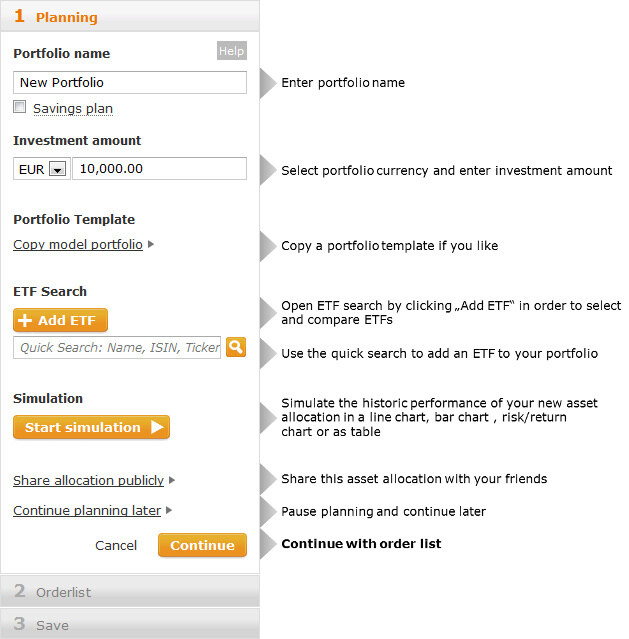Click the arrow beside Share allocation publicly

click(x=172, y=480)
